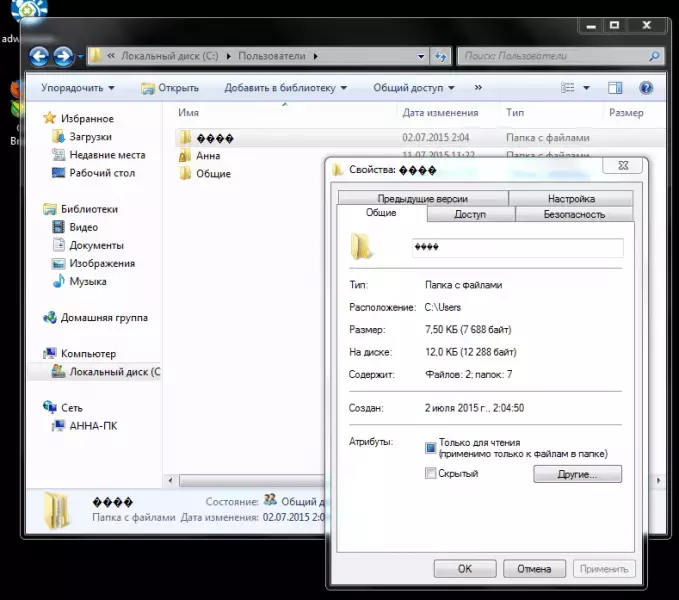Switch to the Безопасность tab
Viewport: 679px width, 600px height.
point(574,214)
